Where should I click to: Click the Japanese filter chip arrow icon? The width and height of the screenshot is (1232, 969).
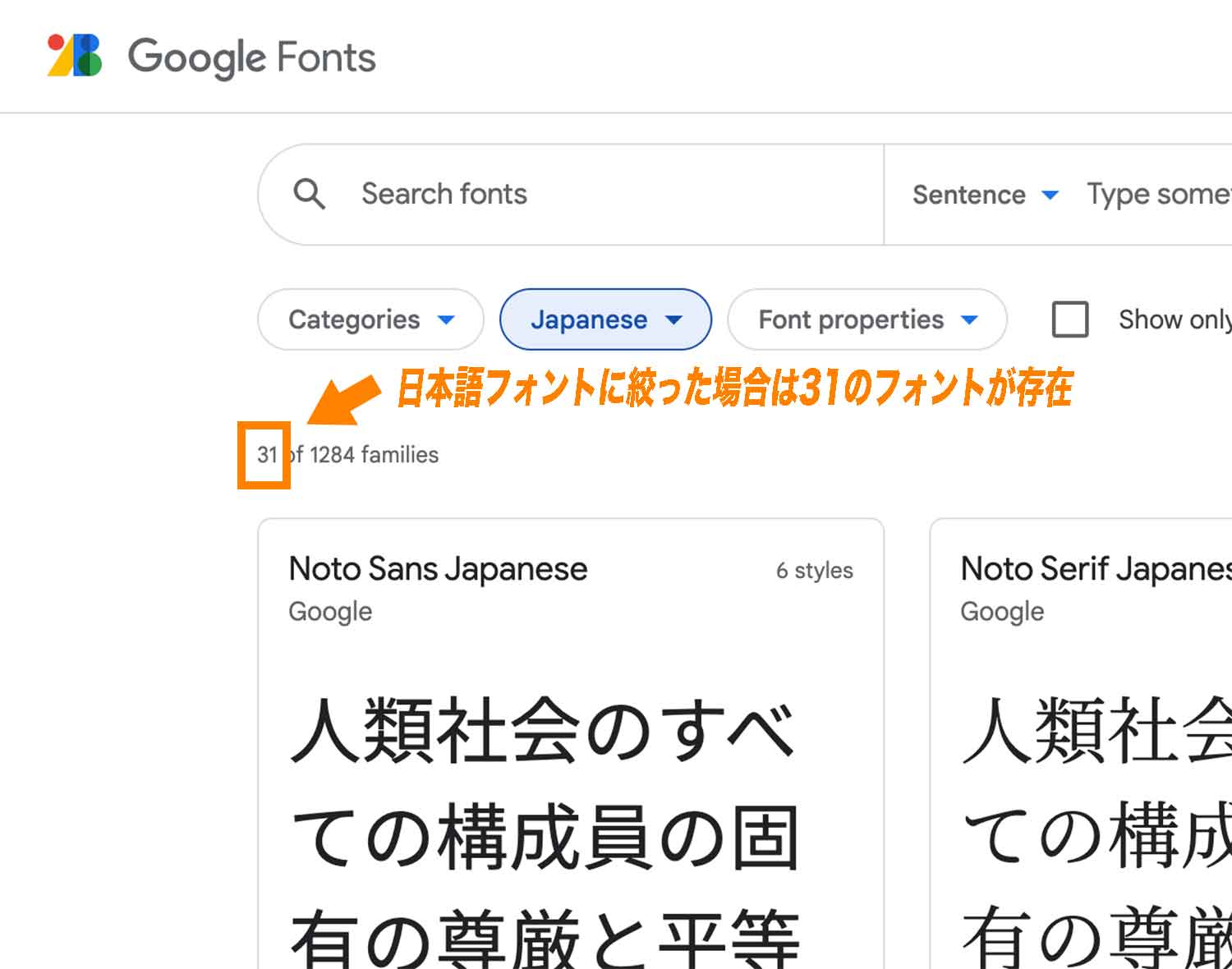tap(675, 320)
